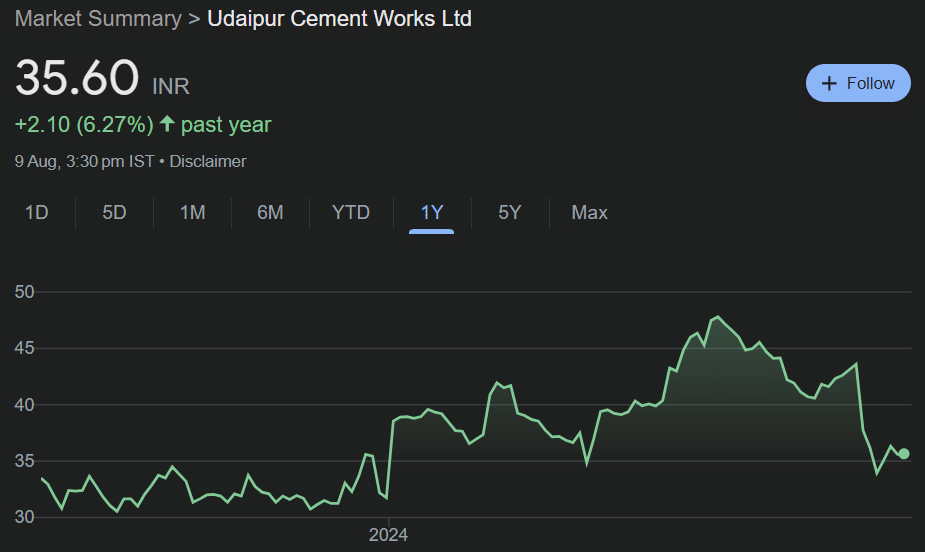
Task: Select the 6M time range tab
Action: coord(270,212)
